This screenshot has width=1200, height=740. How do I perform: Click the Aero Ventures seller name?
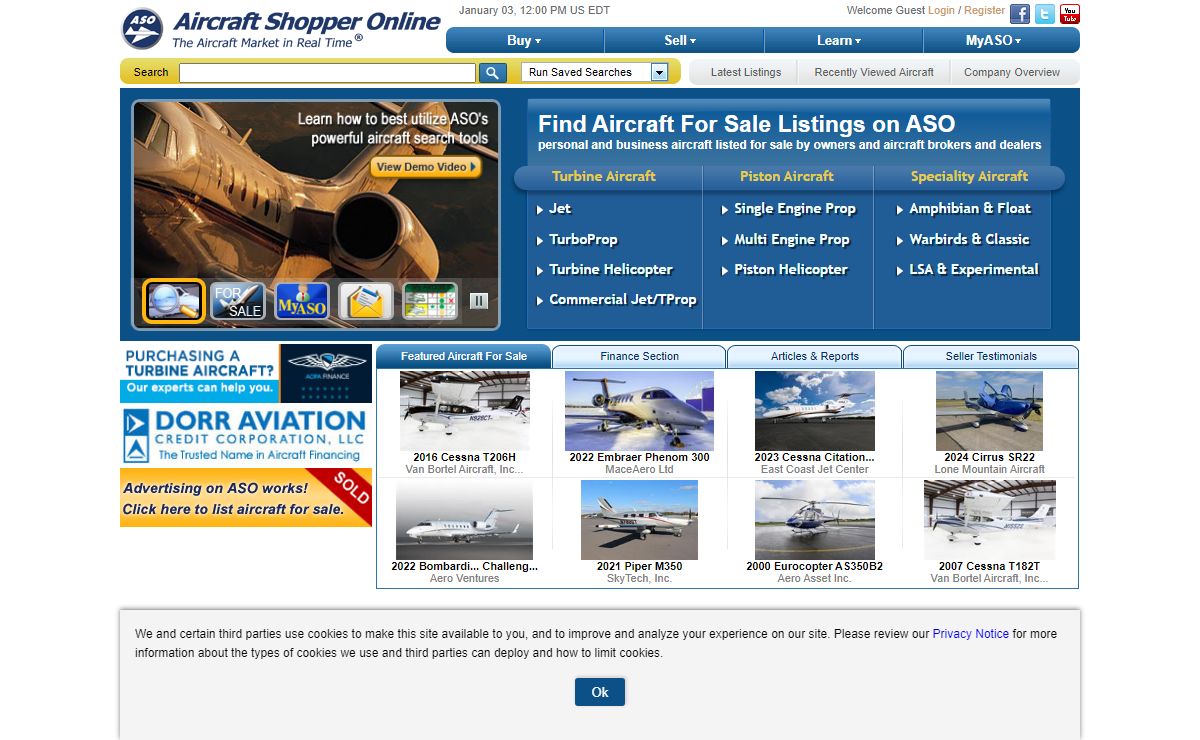[x=464, y=578]
